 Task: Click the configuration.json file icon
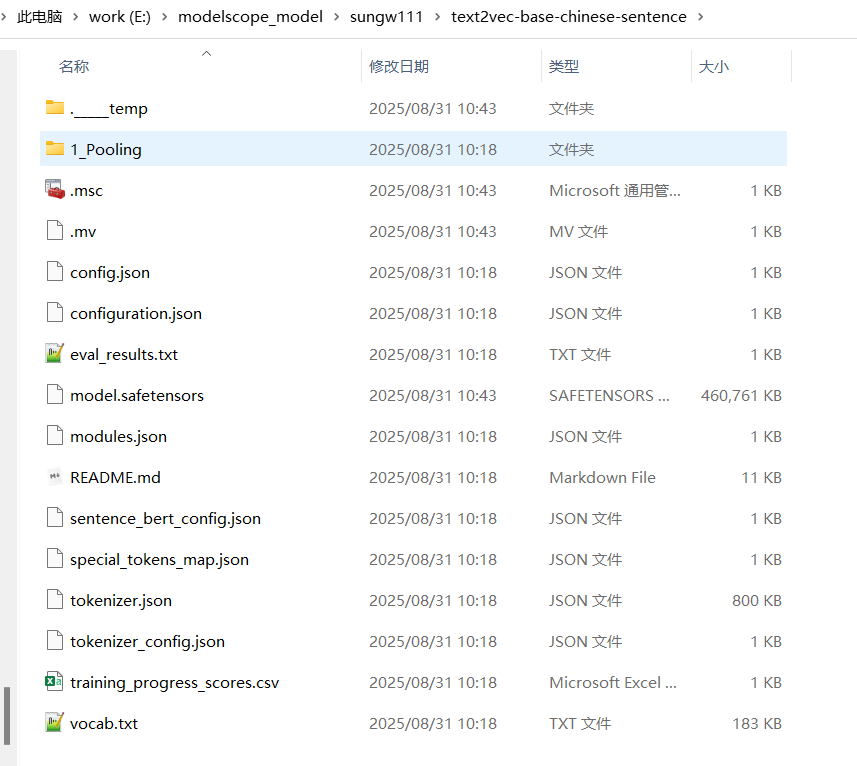55,312
